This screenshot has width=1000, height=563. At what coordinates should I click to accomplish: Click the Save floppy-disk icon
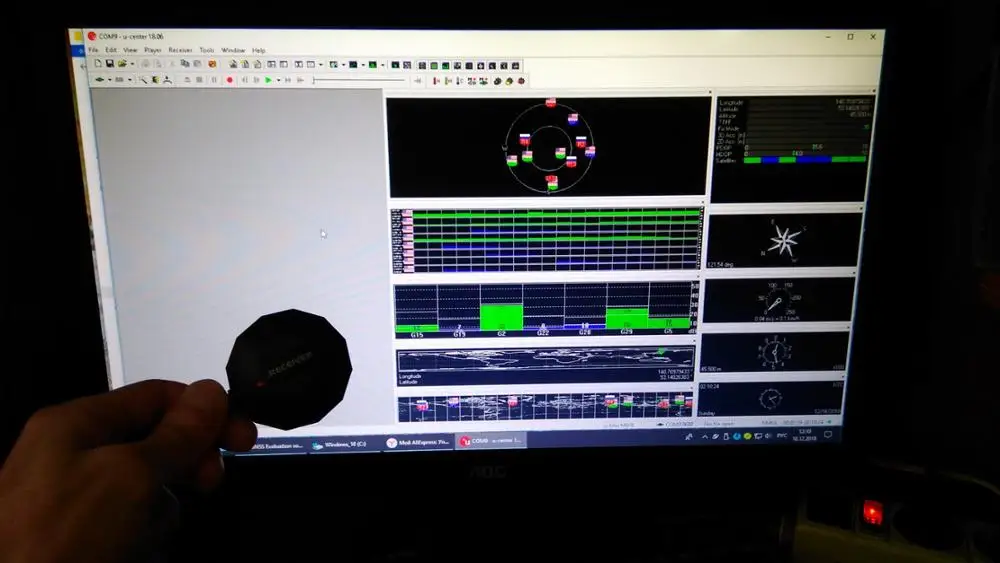110,64
